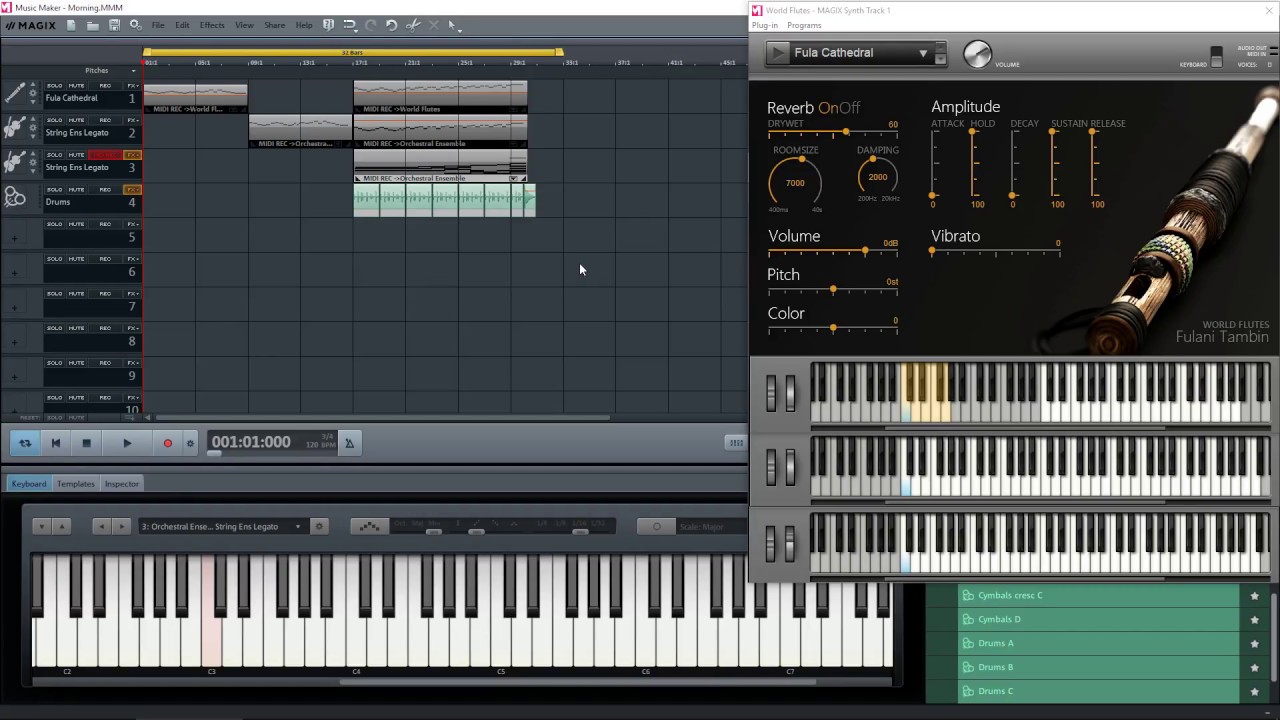Open the Help menu
This screenshot has height=720, width=1280.
(x=304, y=25)
